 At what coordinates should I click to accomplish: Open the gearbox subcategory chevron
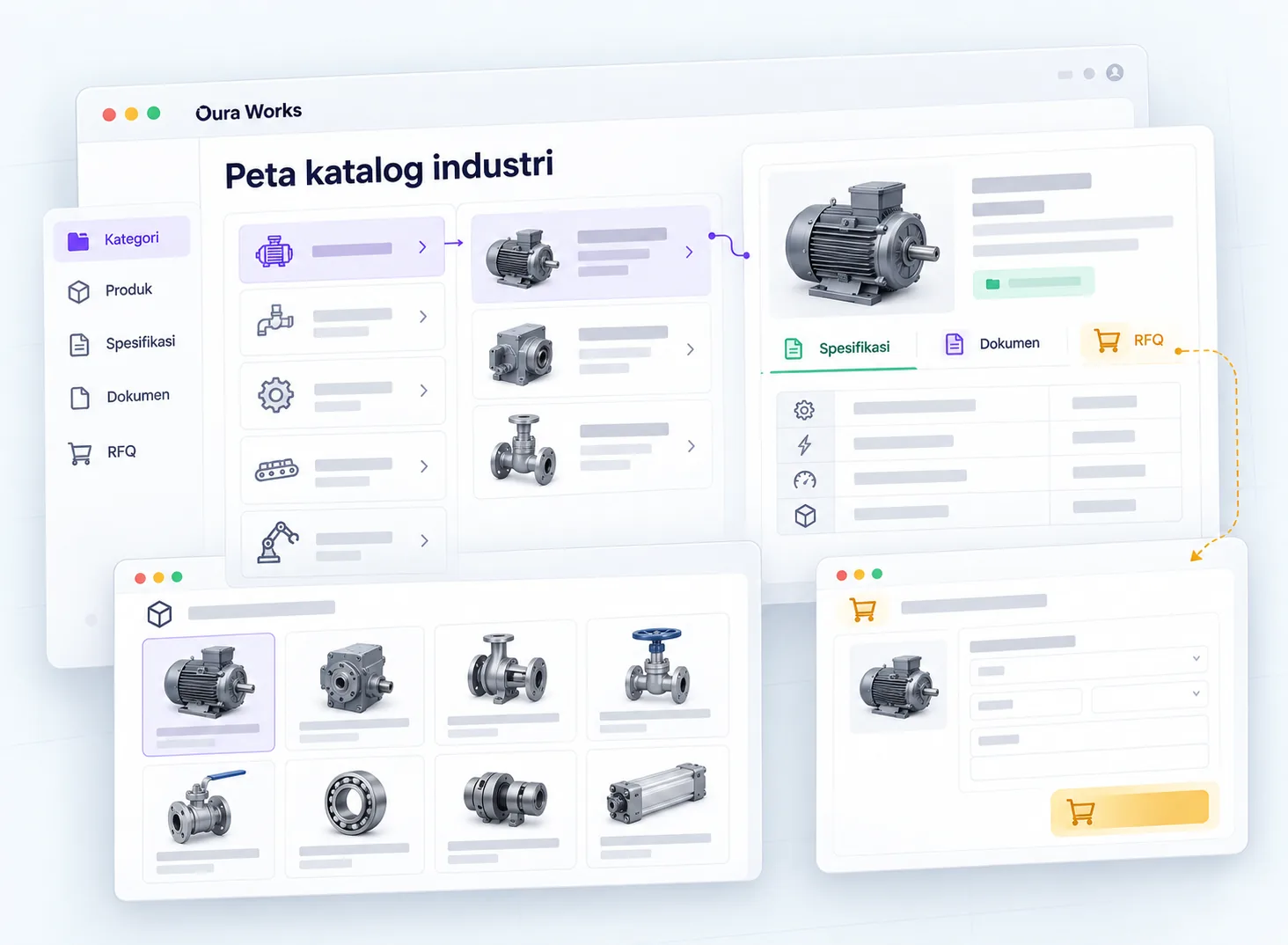tap(691, 349)
